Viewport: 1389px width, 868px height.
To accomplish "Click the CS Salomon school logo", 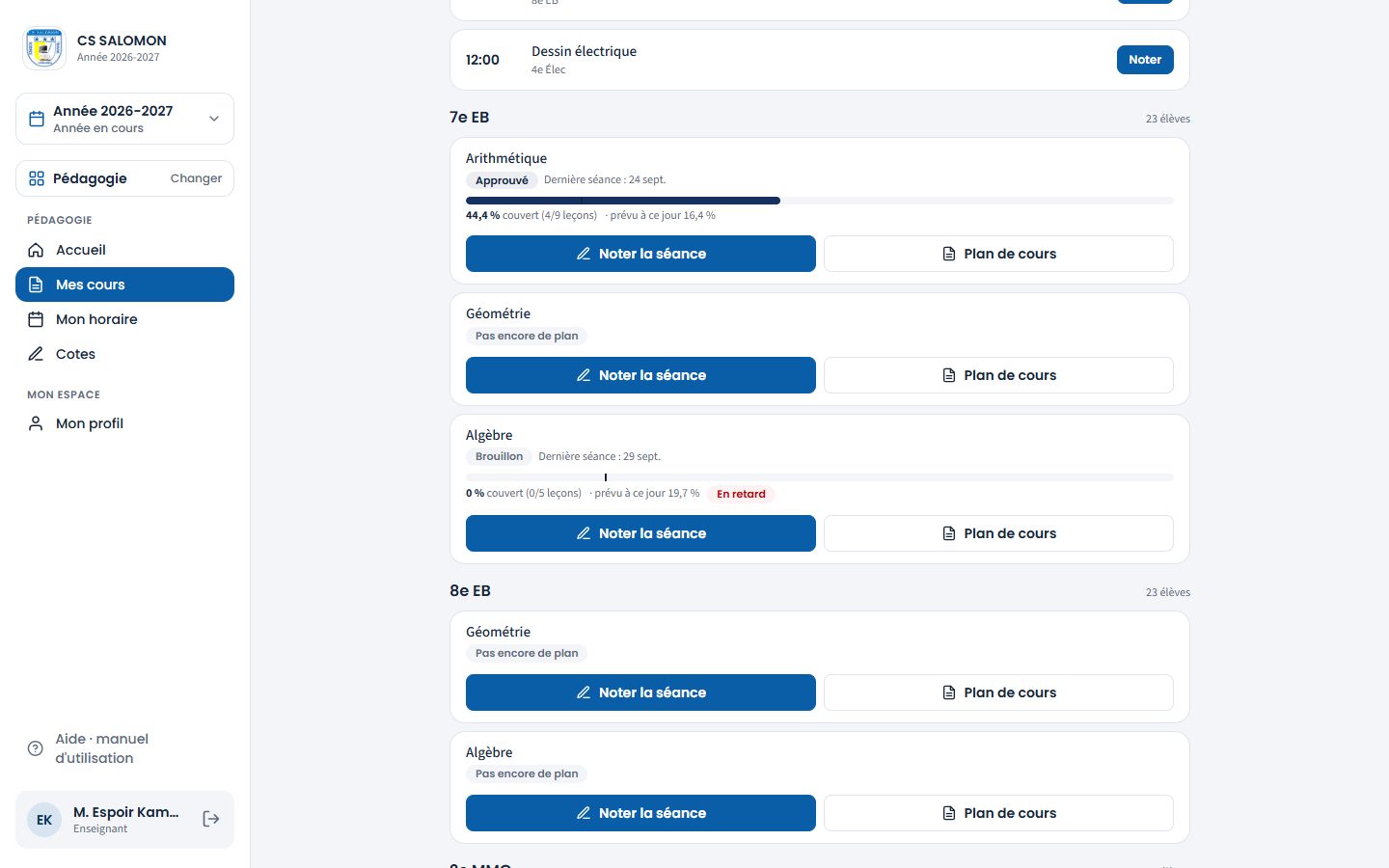I will (x=44, y=48).
